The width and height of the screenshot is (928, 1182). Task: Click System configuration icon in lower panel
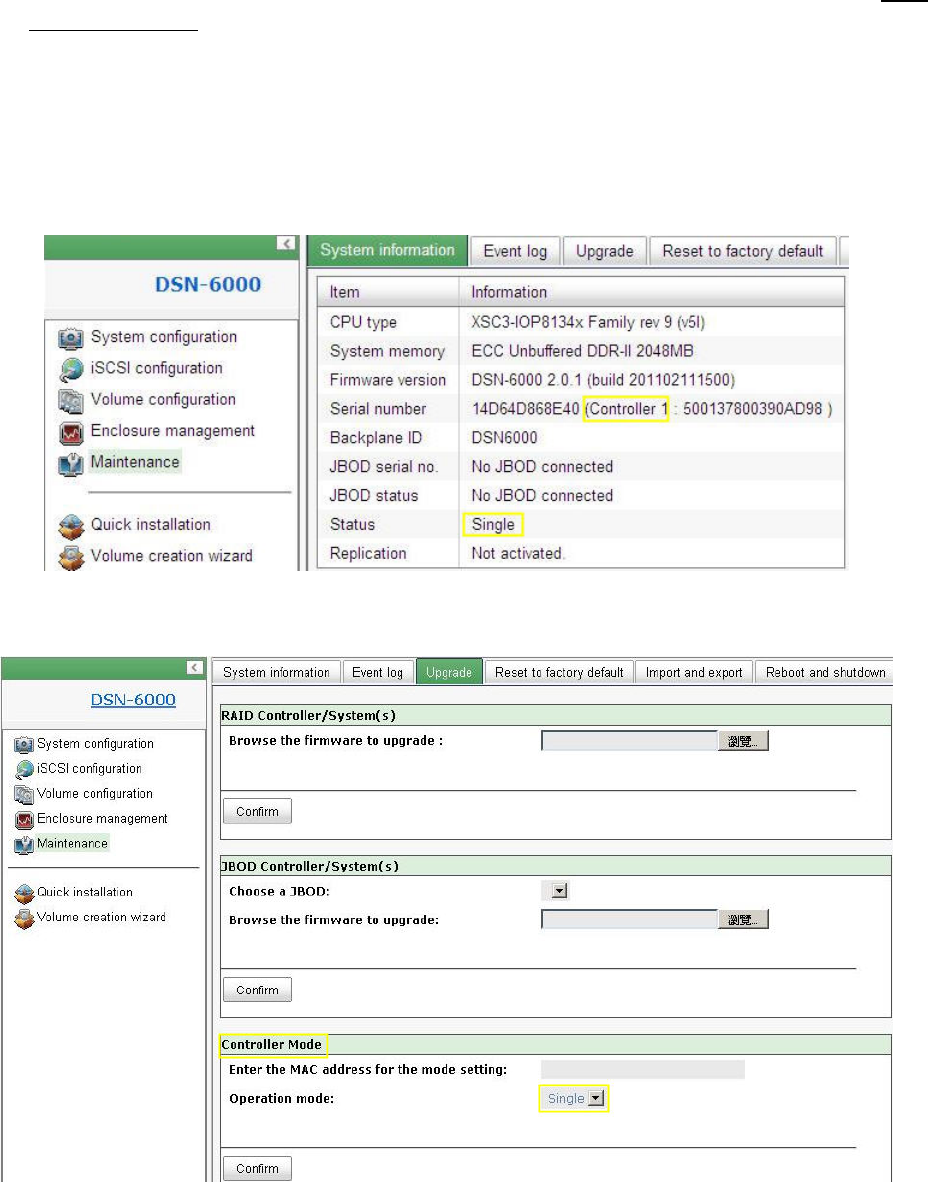(24, 745)
